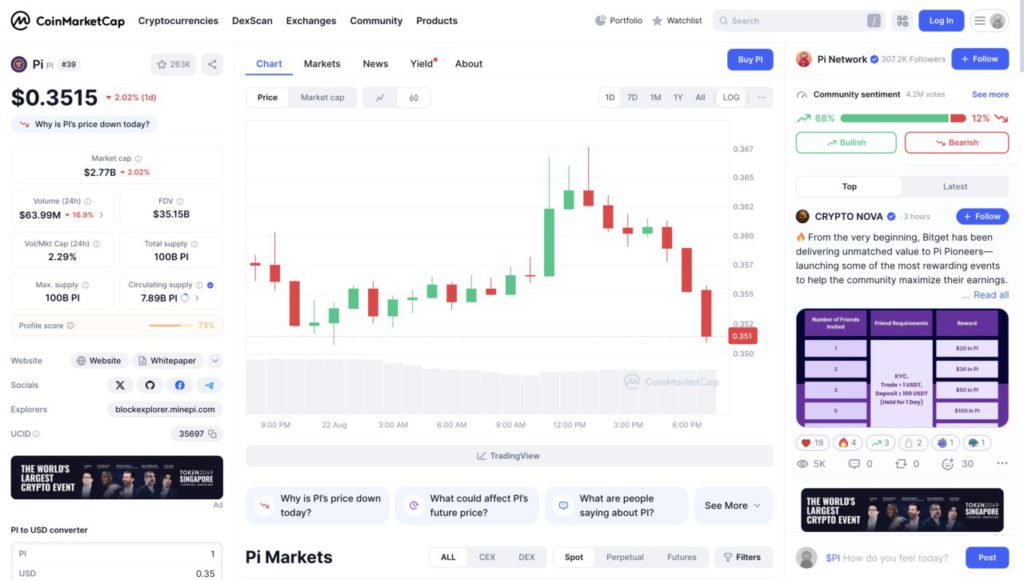Focus the top Search field

pyautogui.click(x=795, y=20)
